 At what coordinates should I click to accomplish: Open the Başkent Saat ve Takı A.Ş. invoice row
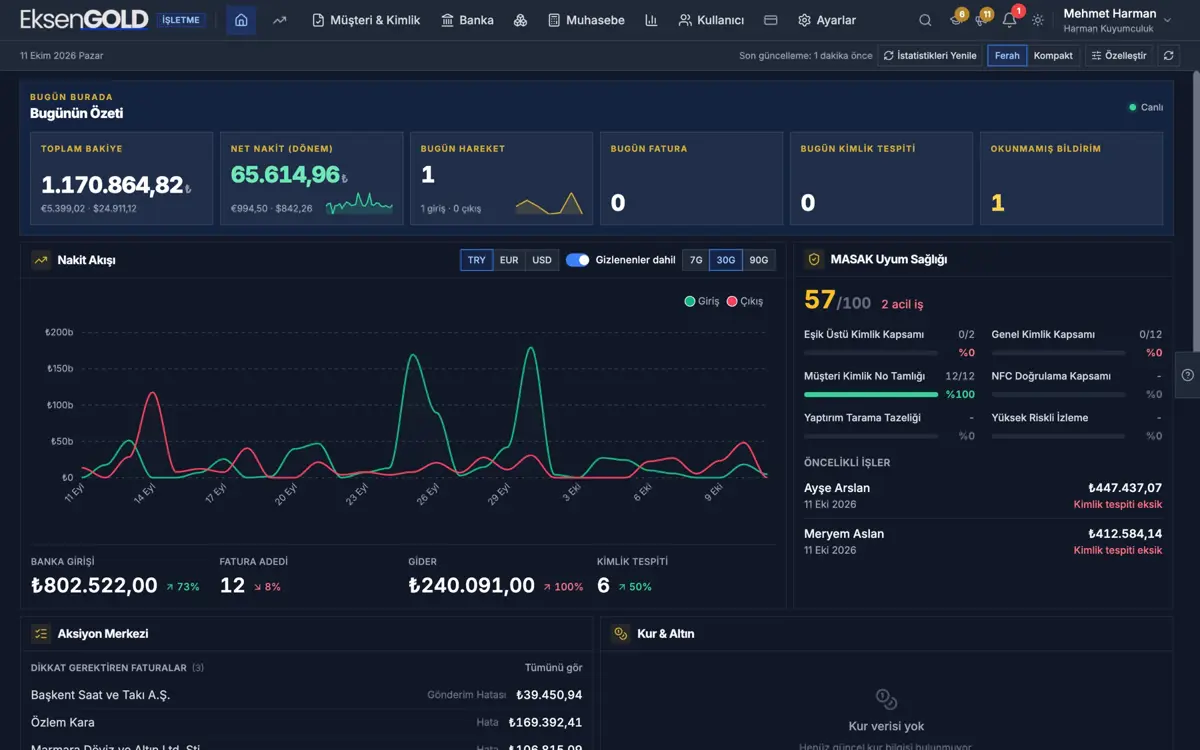click(307, 695)
